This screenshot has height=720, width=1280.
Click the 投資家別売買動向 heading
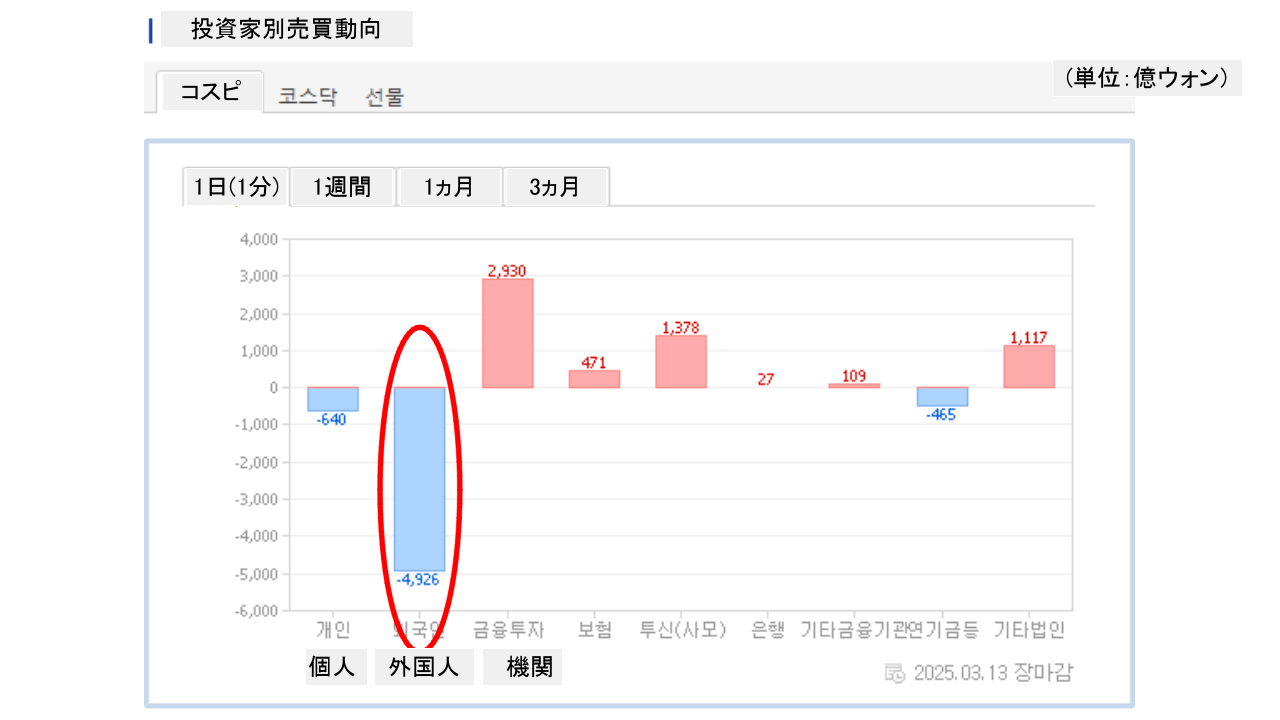pyautogui.click(x=286, y=29)
